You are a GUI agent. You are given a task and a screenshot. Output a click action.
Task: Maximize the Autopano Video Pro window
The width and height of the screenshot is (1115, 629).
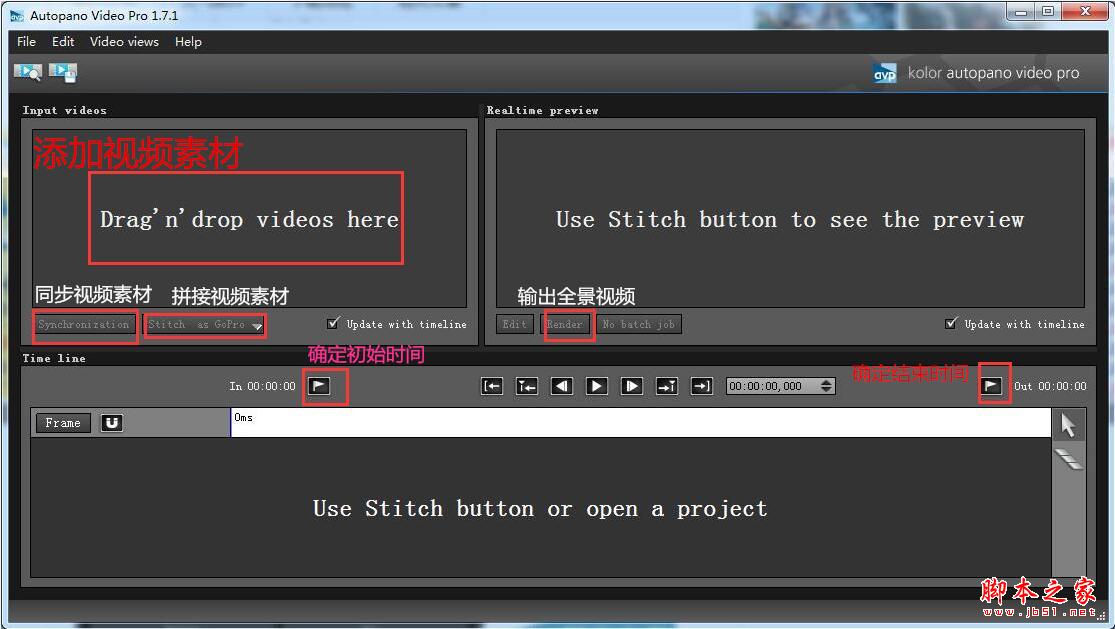tap(1048, 11)
